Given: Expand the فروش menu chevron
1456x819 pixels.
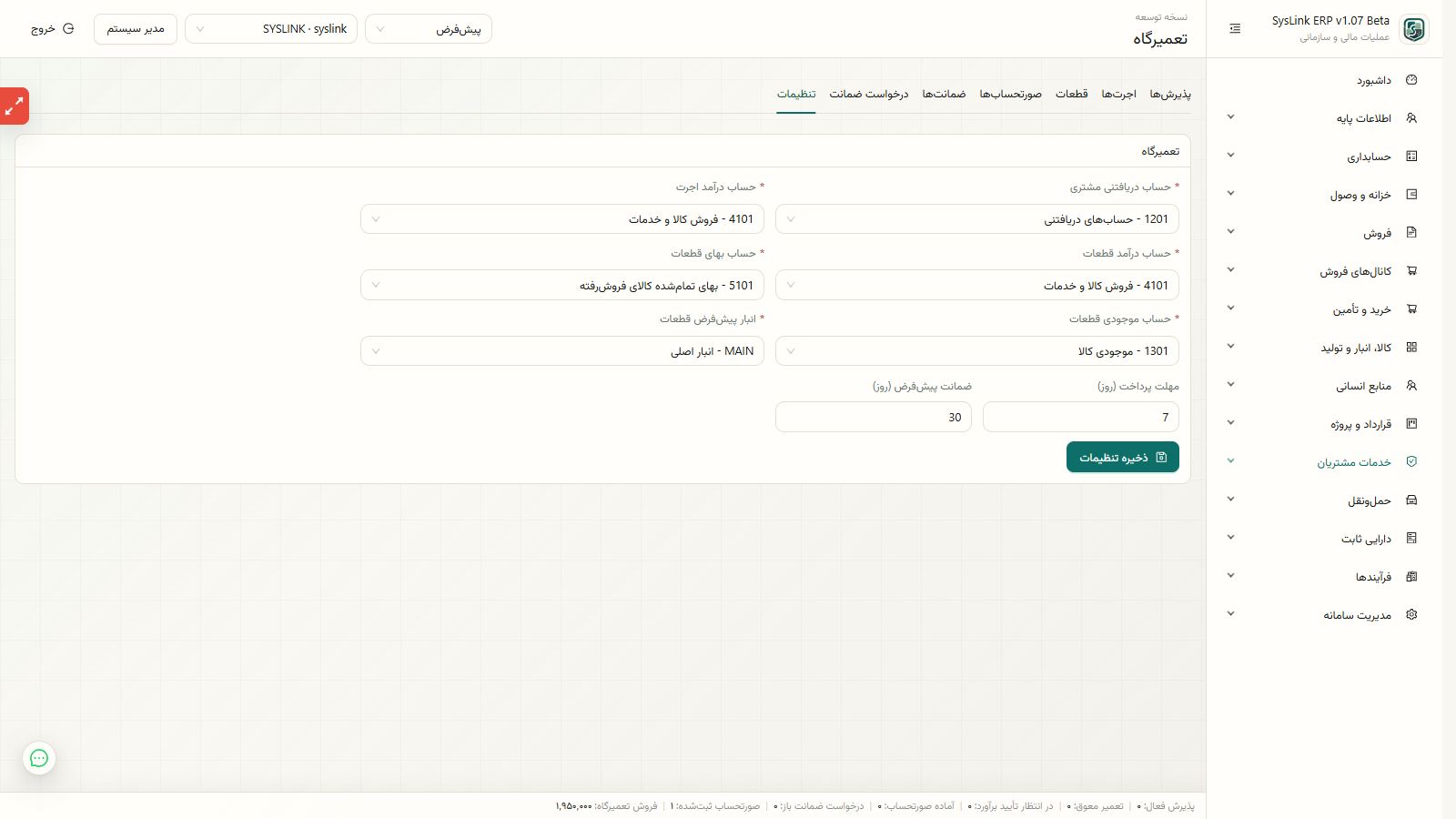Looking at the screenshot, I should [x=1230, y=232].
